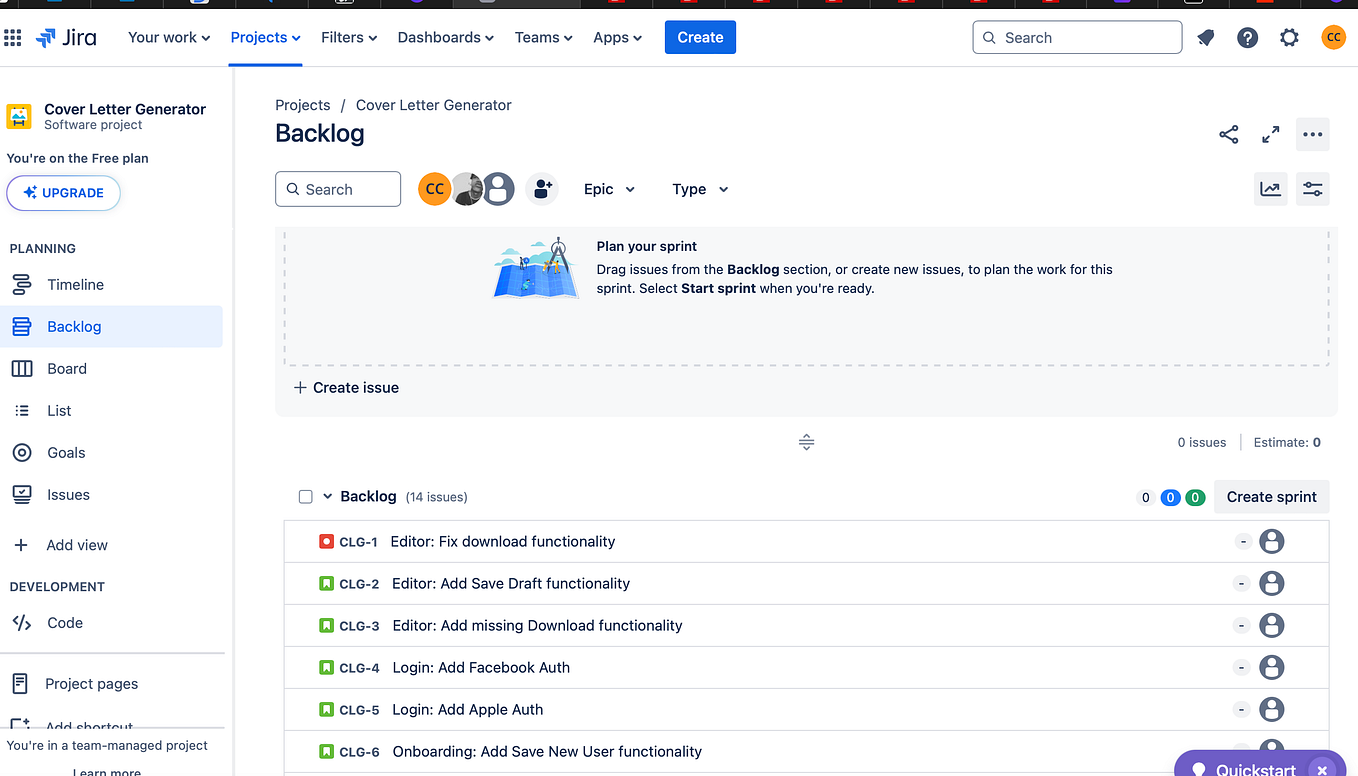Open the app switcher grid icon
The width and height of the screenshot is (1358, 776).
coord(13,38)
